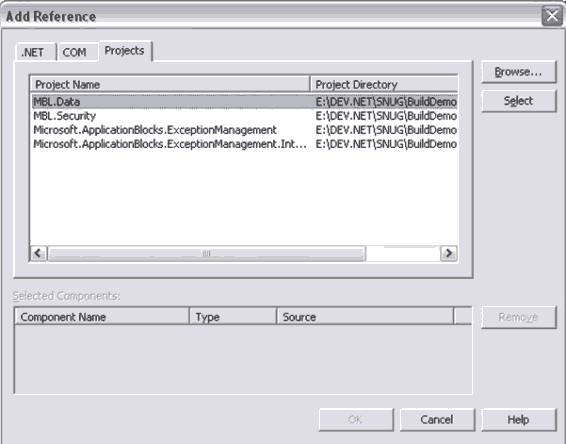
Task: Choose the MBL.Security project
Action: coord(244,116)
